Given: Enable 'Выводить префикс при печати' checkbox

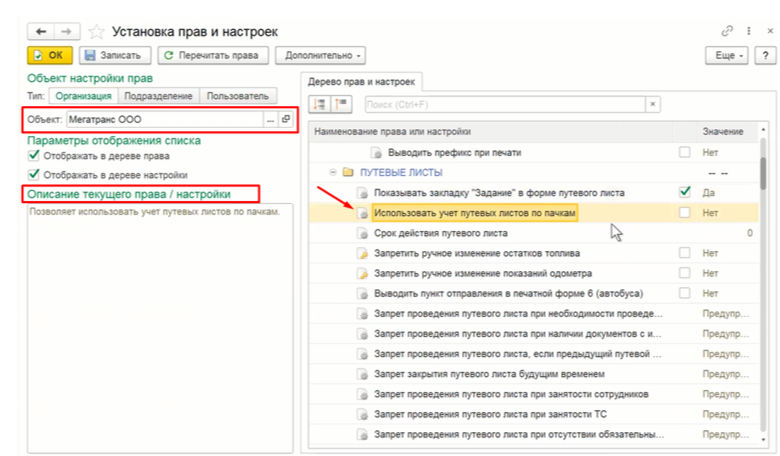Looking at the screenshot, I should (x=684, y=152).
